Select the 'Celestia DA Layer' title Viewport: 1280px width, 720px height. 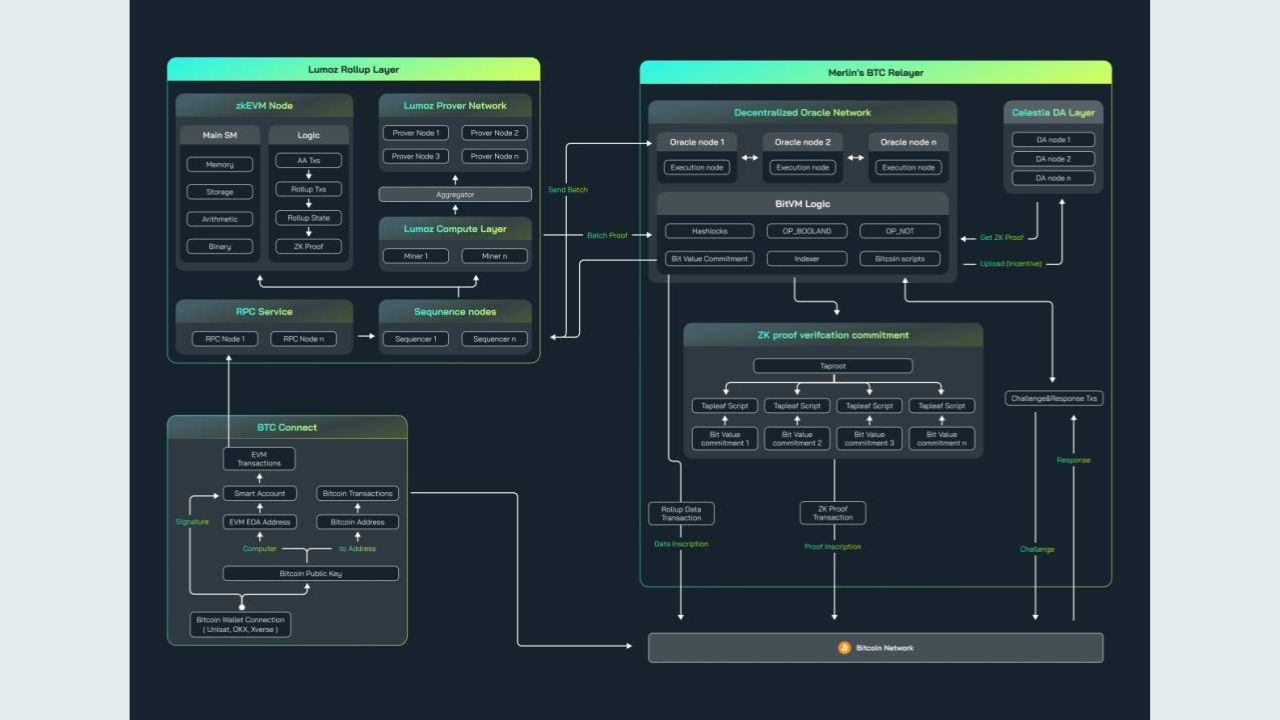point(1053,113)
